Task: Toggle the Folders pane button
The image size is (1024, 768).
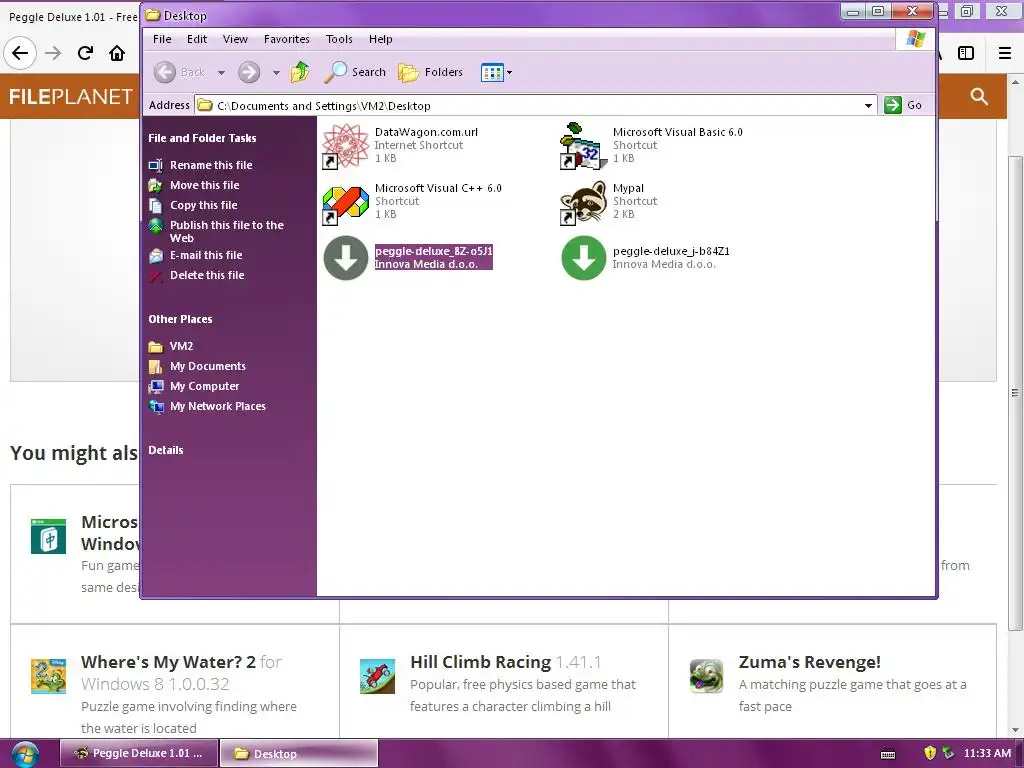Action: tap(430, 72)
